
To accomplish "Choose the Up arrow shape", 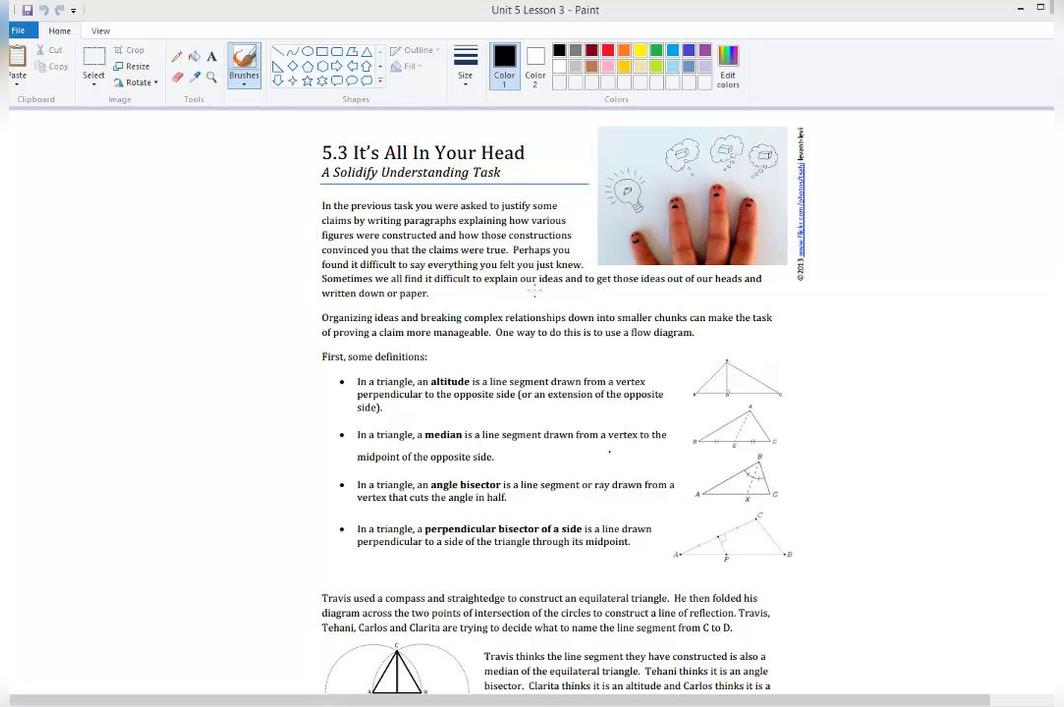I will [367, 66].
